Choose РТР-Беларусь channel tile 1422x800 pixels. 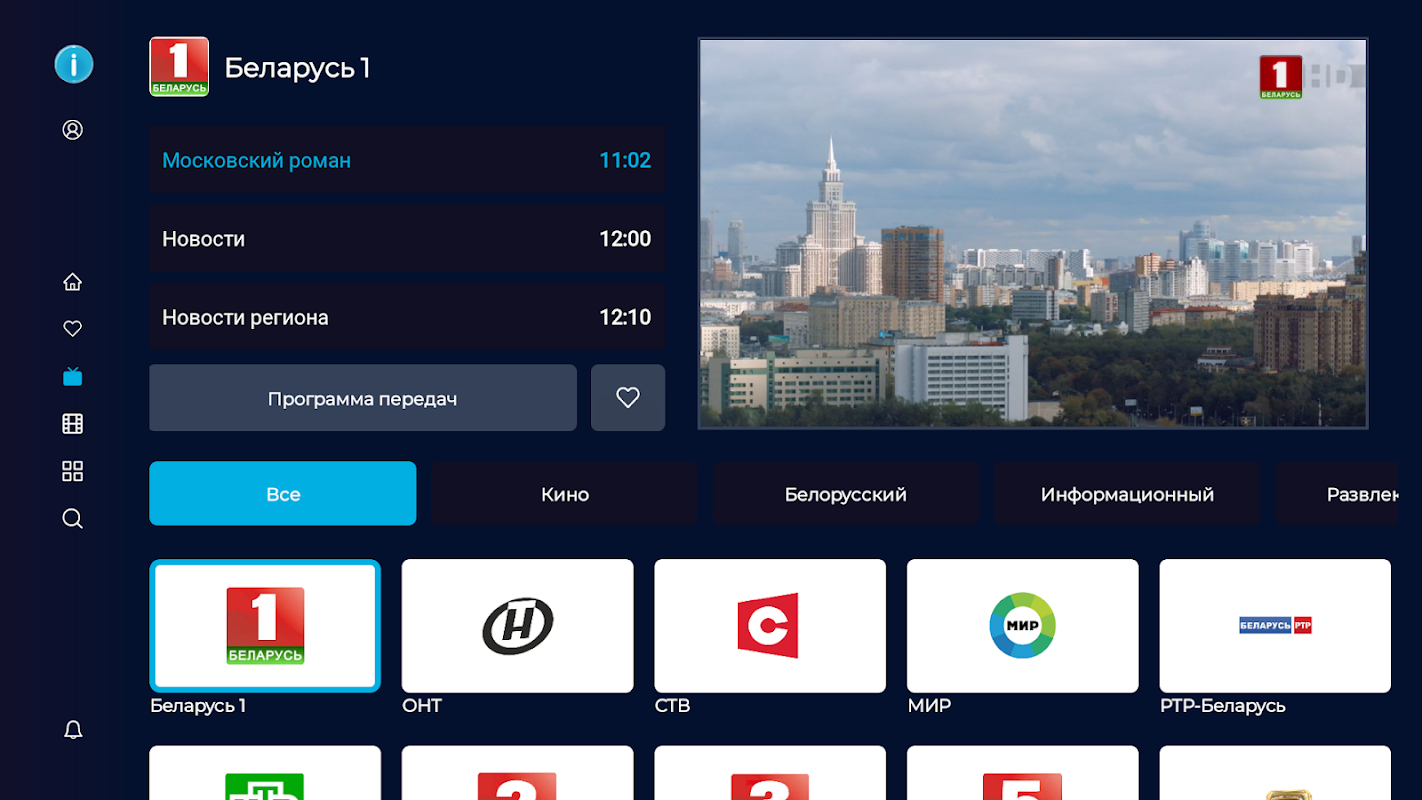pyautogui.click(x=1275, y=626)
